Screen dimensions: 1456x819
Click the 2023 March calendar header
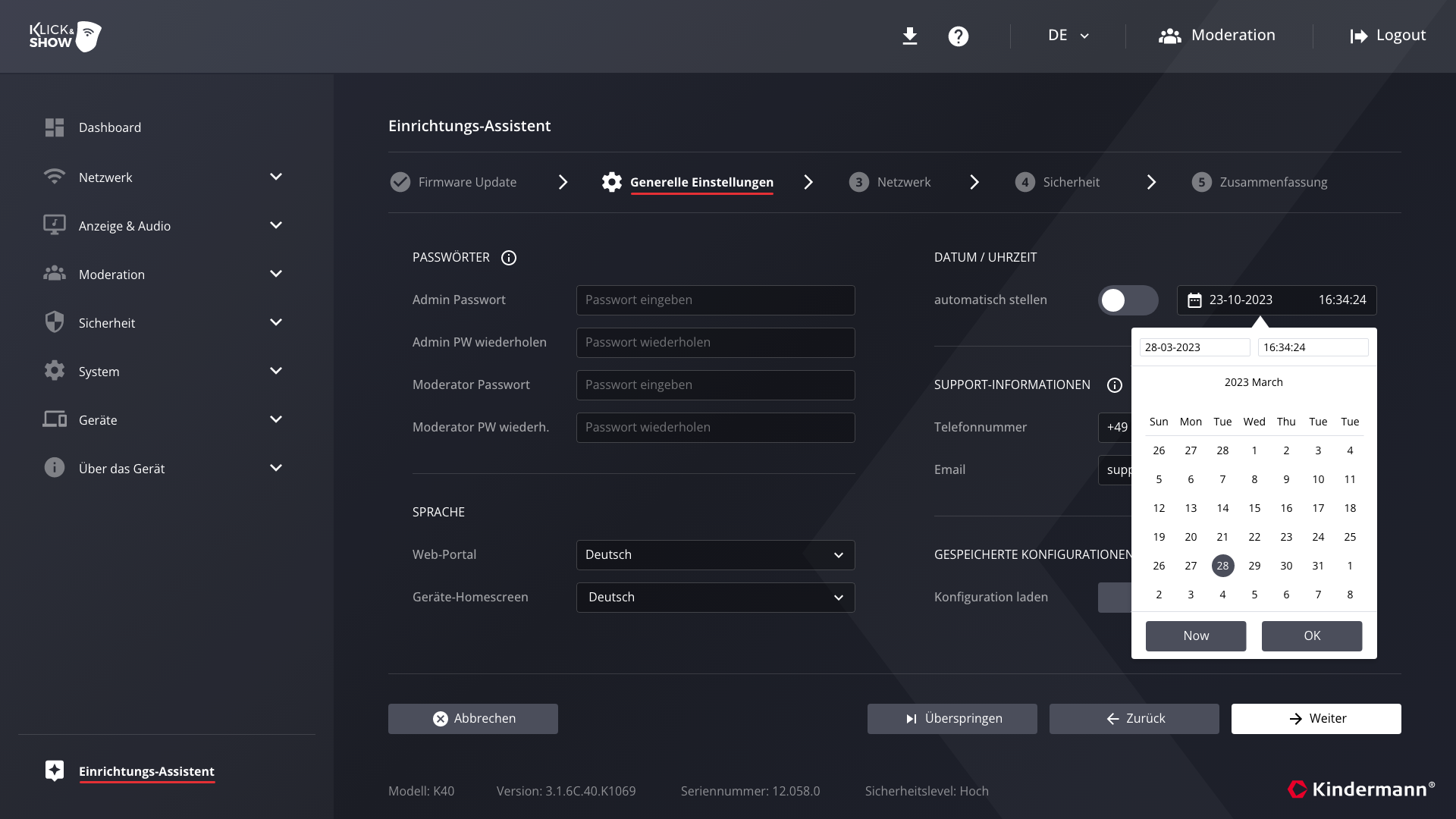coord(1254,382)
